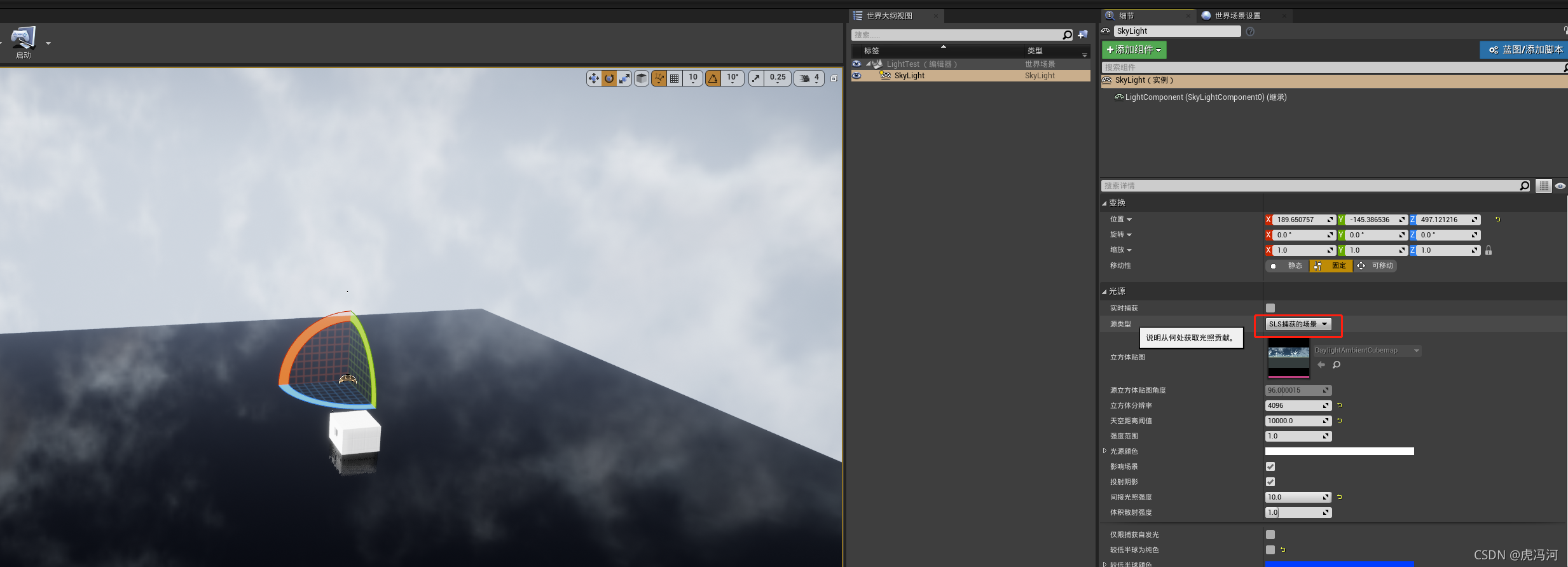
Task: Click the 添加组件 add component button
Action: (1134, 50)
